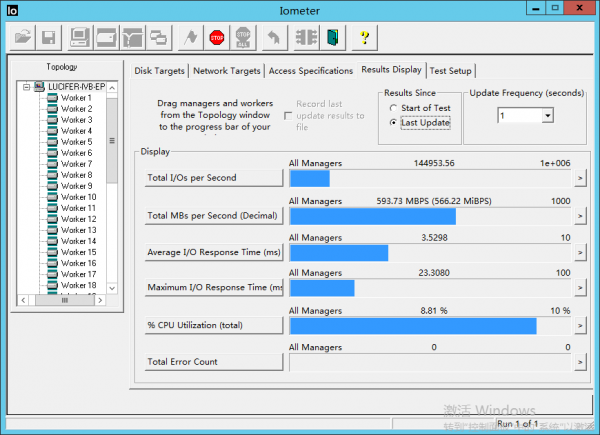This screenshot has height=435, width=600.
Task: Open the Update Frequency dropdown
Action: pos(548,115)
